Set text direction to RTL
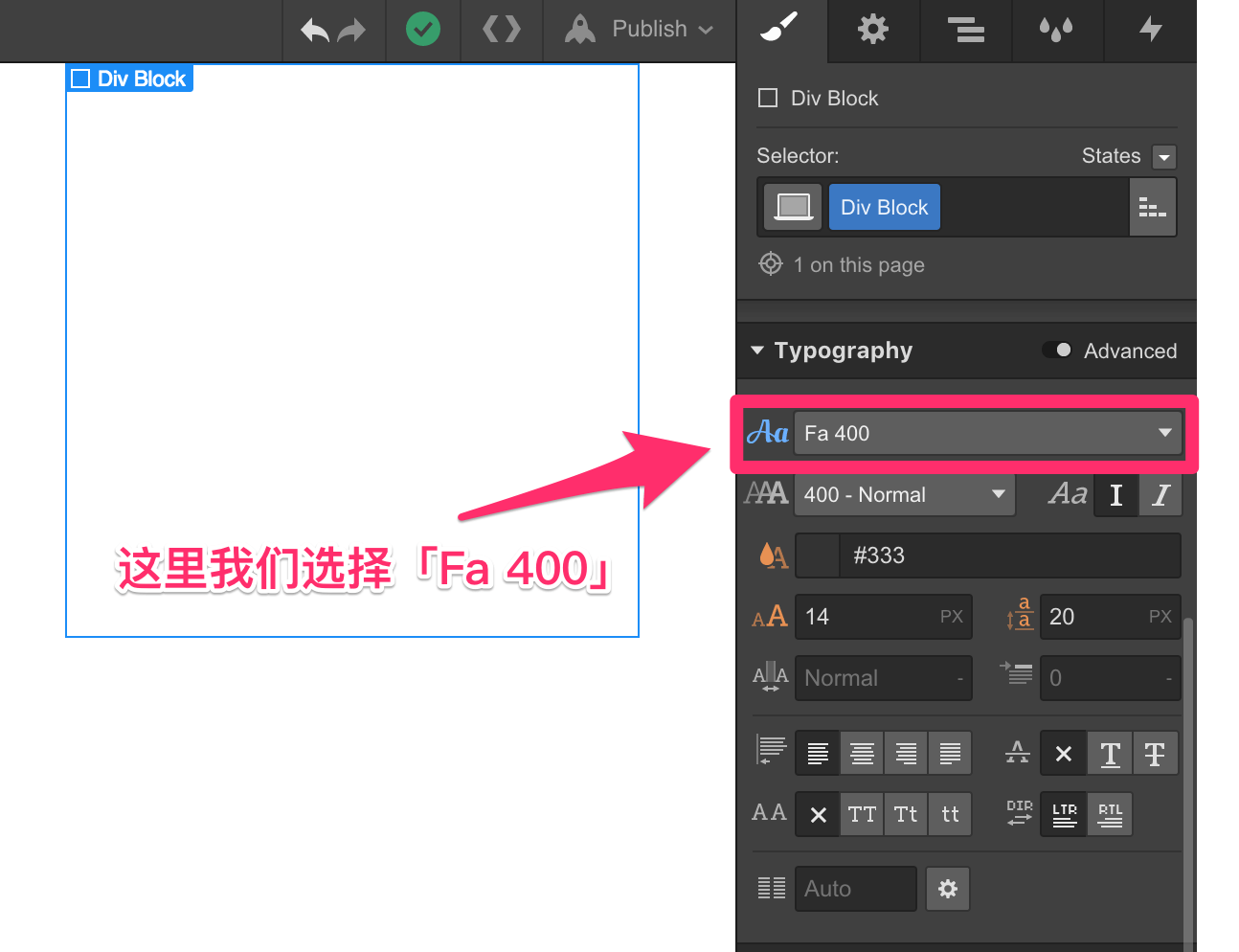This screenshot has width=1239, height=952. coord(1110,813)
